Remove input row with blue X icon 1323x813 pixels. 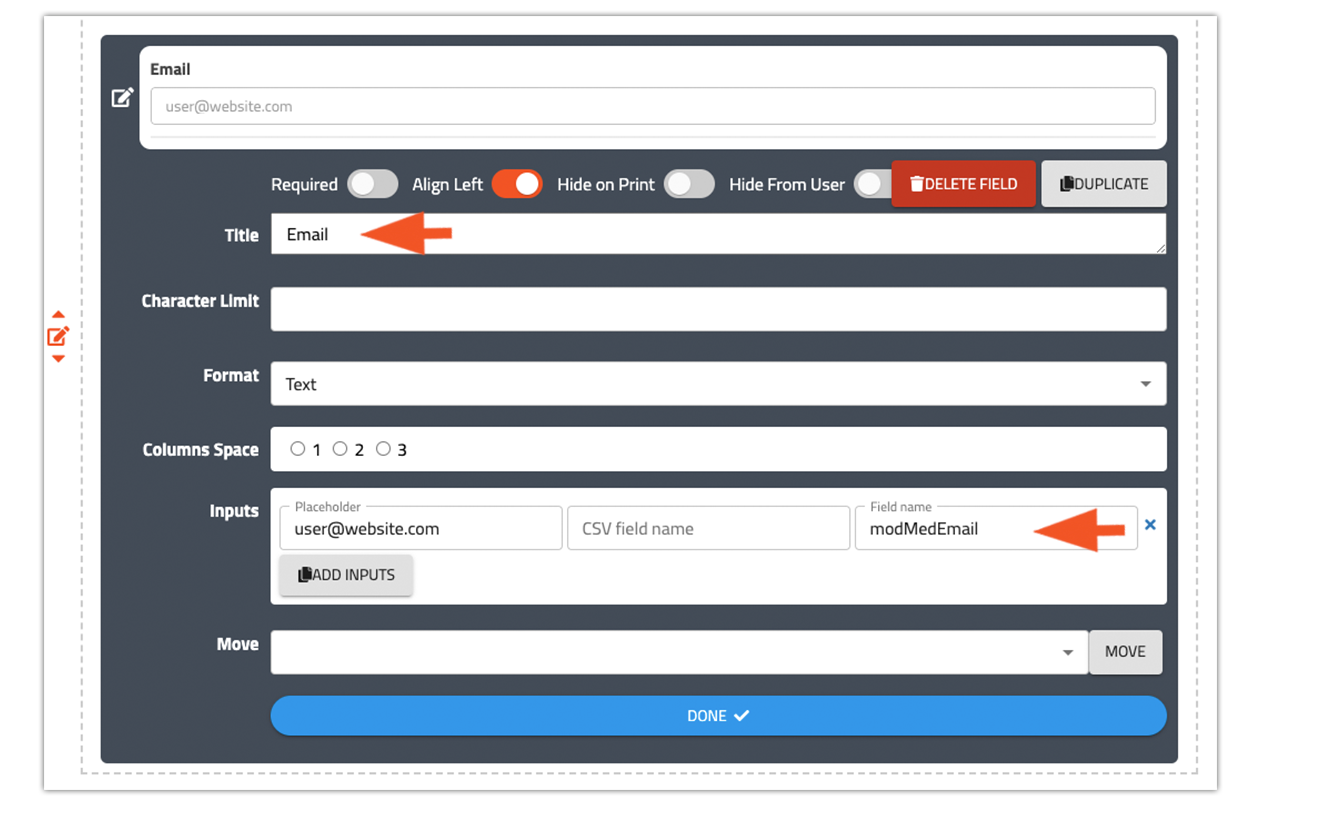point(1150,524)
